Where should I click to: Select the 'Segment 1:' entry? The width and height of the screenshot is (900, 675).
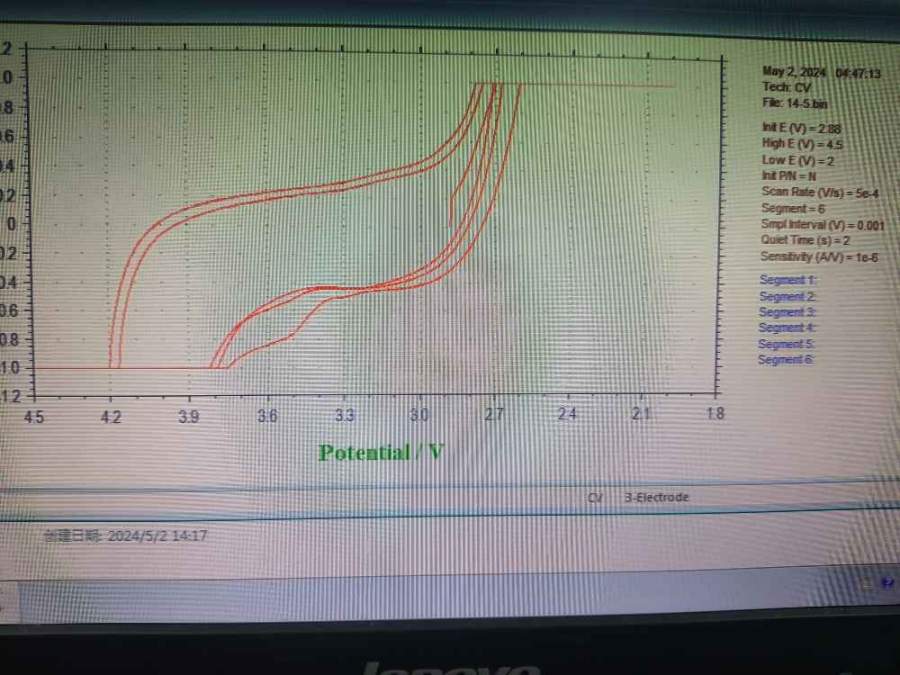[787, 280]
